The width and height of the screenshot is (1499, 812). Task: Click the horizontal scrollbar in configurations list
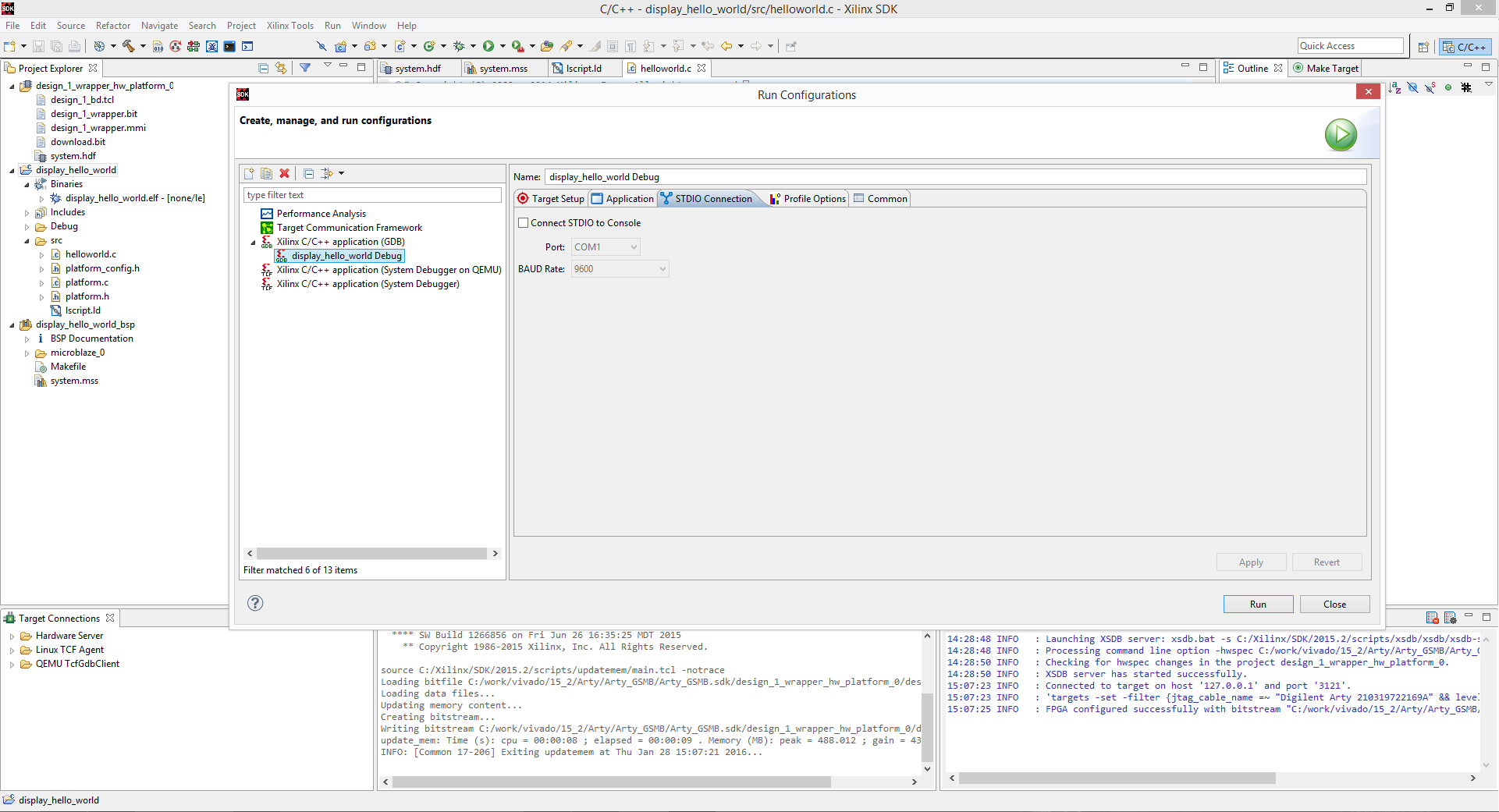371,554
